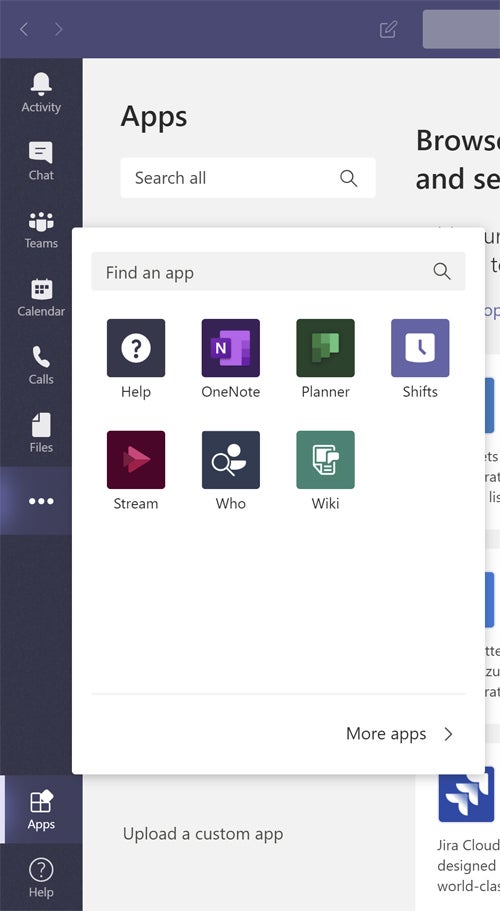The height and width of the screenshot is (911, 500).
Task: Open Chat from the sidebar
Action: pyautogui.click(x=41, y=160)
